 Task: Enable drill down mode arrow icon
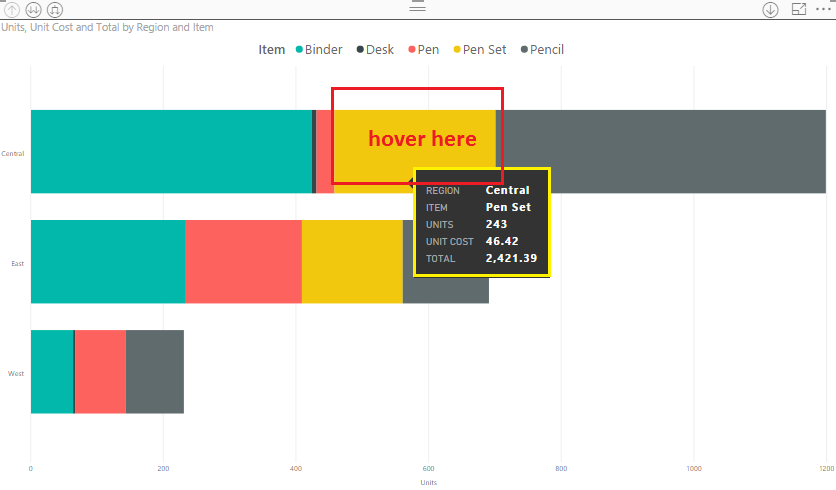(x=770, y=10)
